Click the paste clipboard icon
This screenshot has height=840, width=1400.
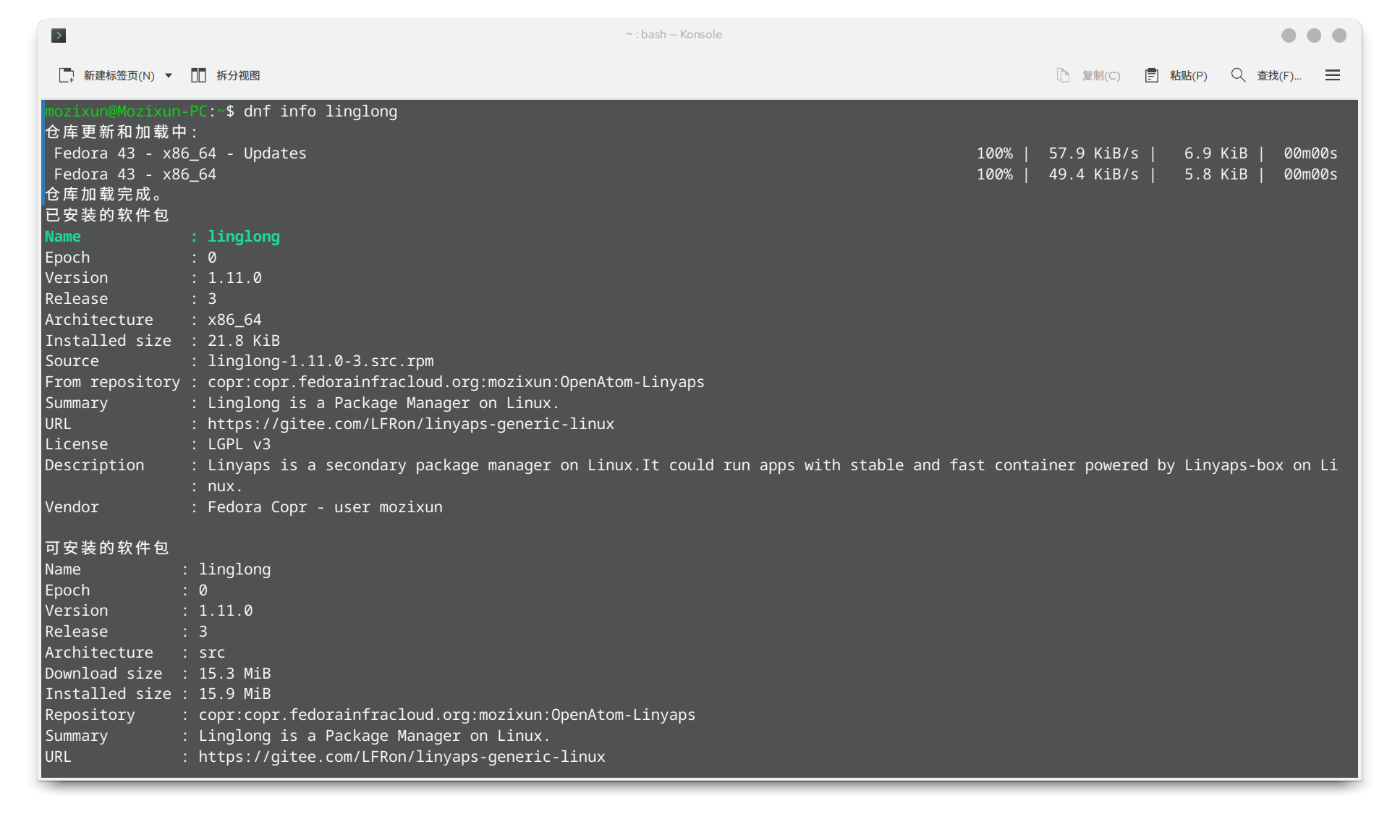[x=1151, y=75]
